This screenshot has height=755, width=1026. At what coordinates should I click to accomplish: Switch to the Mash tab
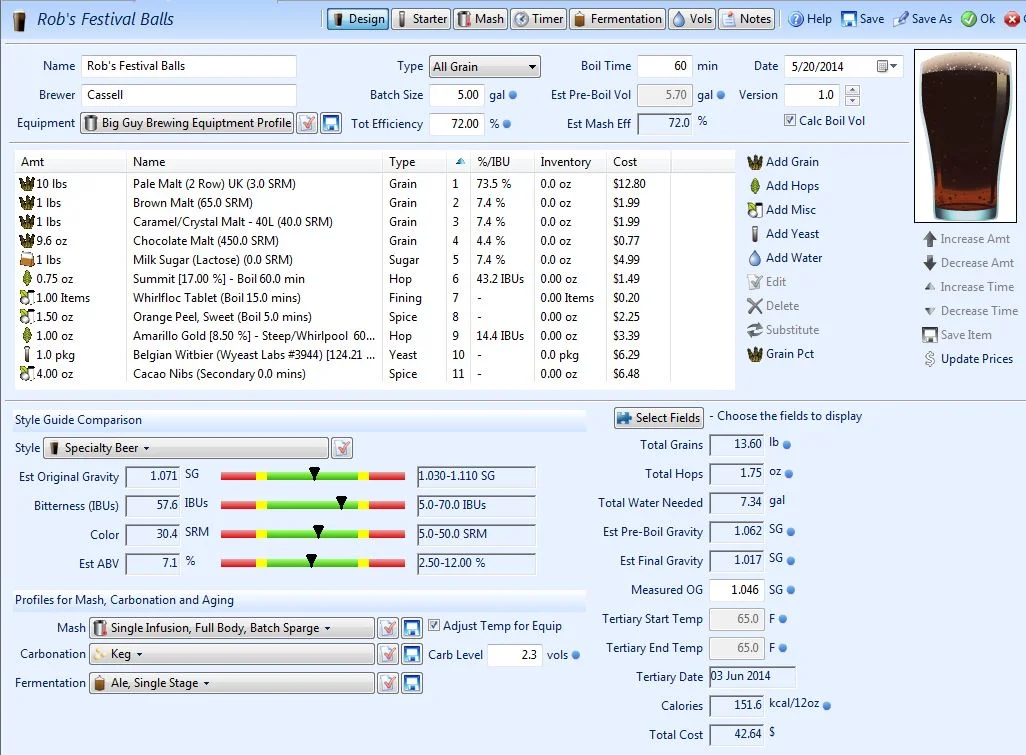pos(481,19)
